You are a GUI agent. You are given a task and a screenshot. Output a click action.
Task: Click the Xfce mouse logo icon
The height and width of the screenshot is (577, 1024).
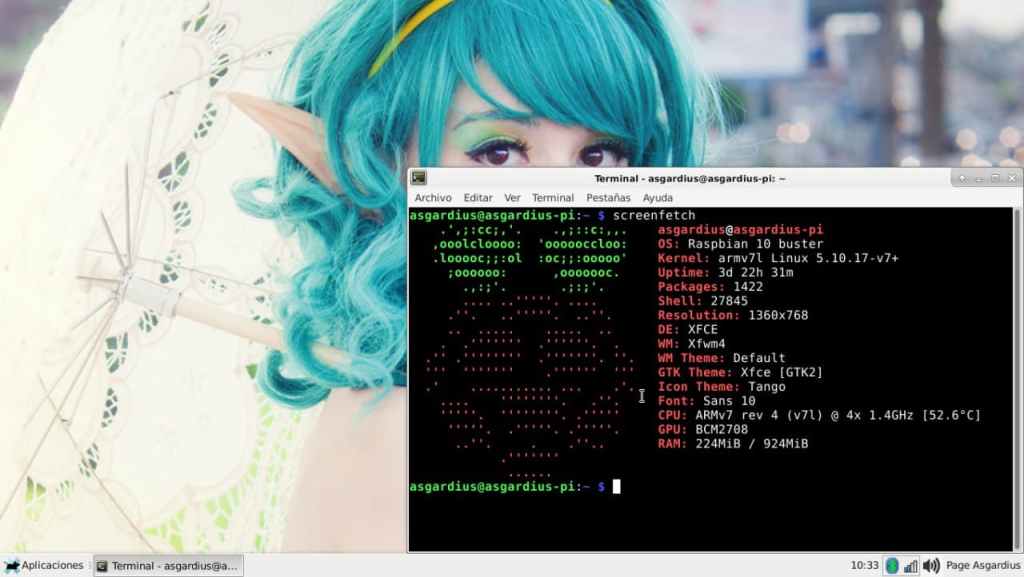pos(11,566)
